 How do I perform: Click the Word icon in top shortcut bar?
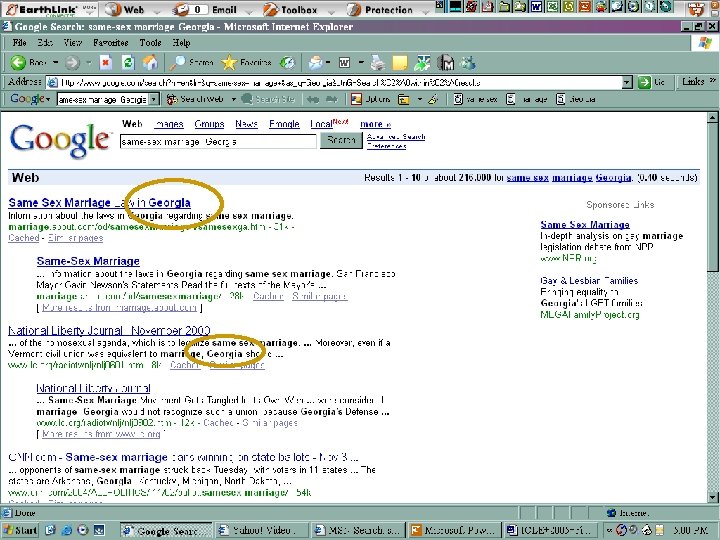[536, 6]
